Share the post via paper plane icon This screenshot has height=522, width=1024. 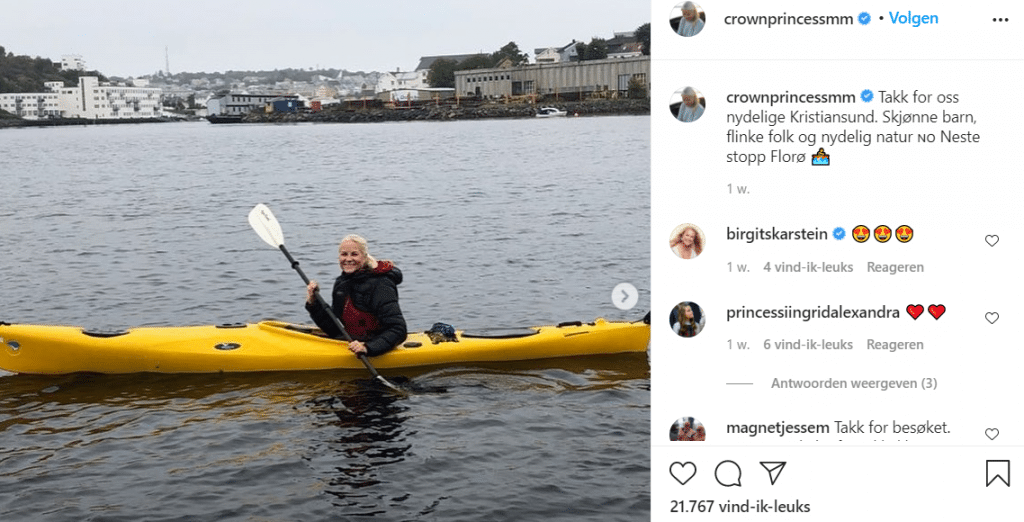coord(773,473)
